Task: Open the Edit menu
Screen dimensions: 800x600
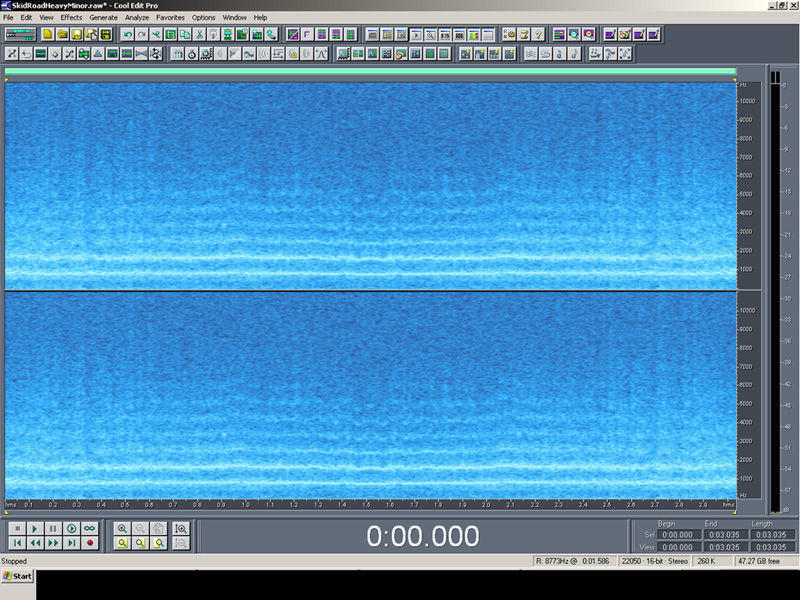Action: [26, 17]
